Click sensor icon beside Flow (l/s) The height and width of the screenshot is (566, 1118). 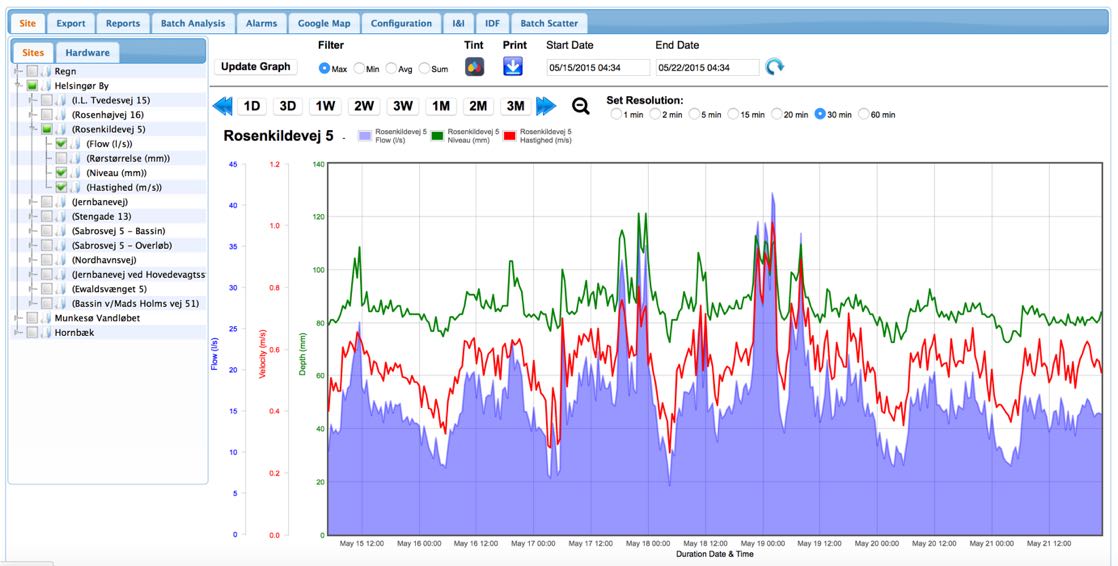point(76,144)
